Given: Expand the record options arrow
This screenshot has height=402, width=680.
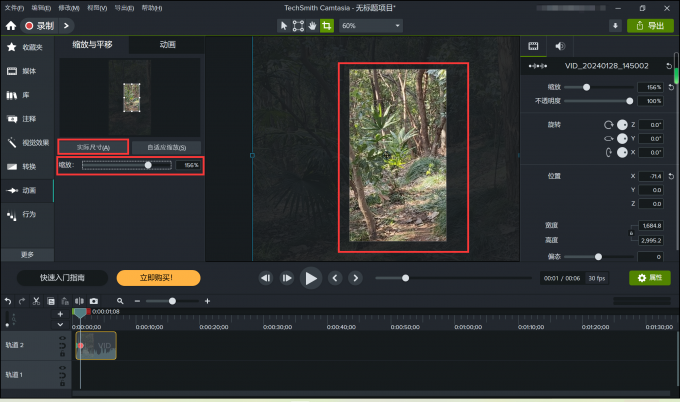Looking at the screenshot, I should (x=66, y=25).
